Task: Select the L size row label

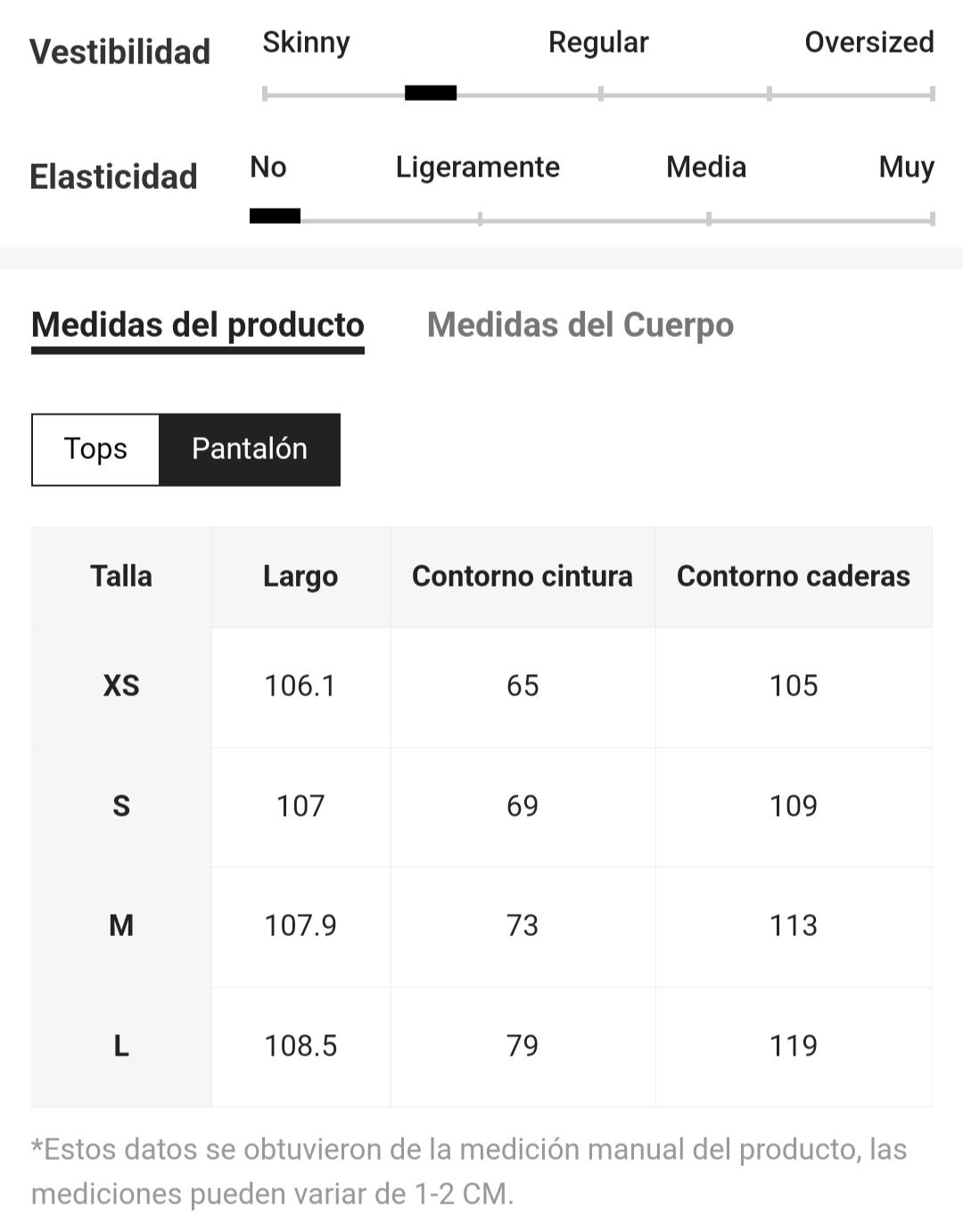Action: click(x=121, y=1046)
